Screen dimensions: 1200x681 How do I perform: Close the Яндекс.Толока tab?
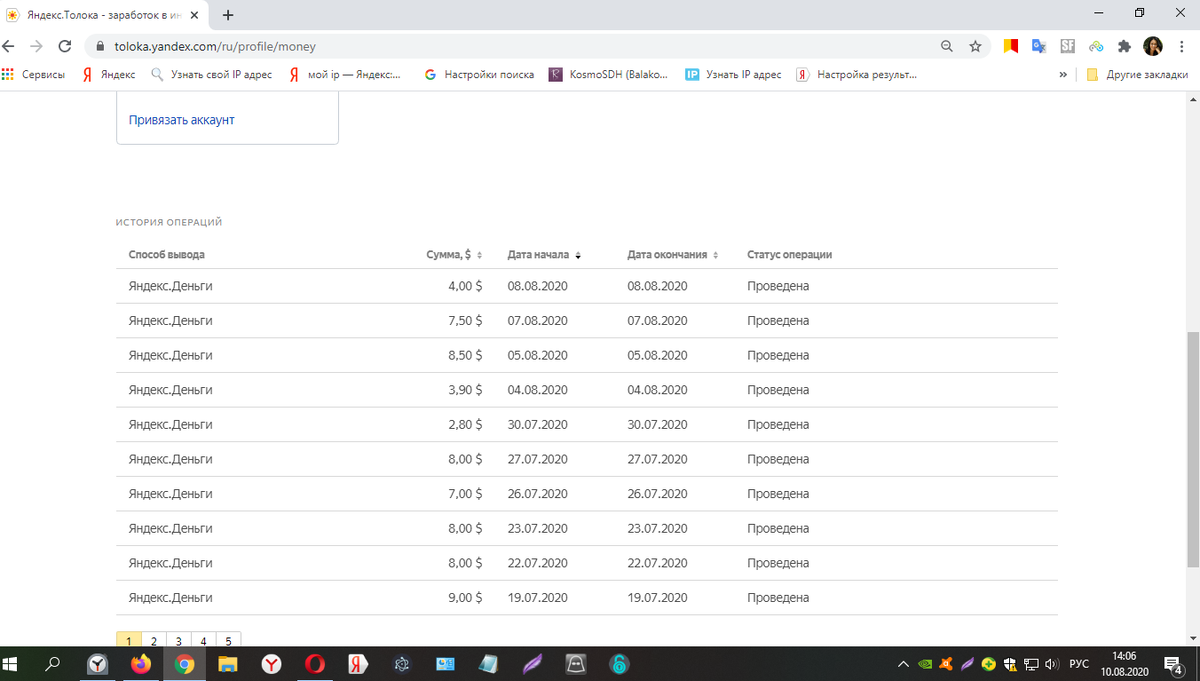point(194,15)
